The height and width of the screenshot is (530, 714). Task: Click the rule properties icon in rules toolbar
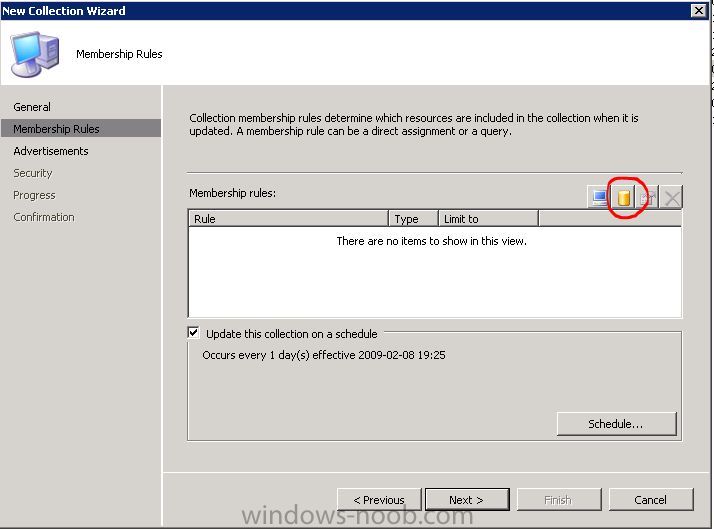tap(648, 197)
